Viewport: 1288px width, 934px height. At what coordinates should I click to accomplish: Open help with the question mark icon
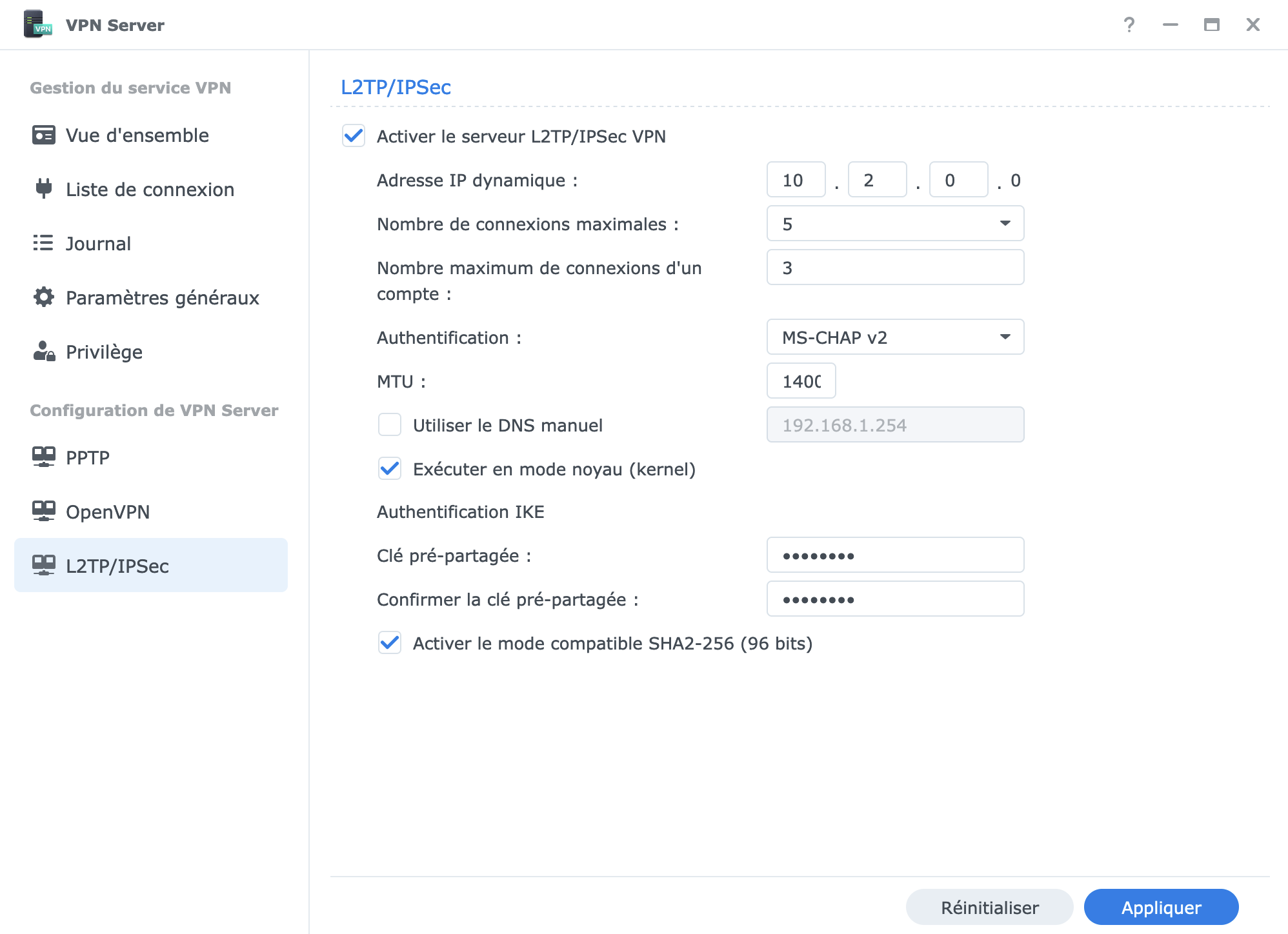[x=1129, y=25]
